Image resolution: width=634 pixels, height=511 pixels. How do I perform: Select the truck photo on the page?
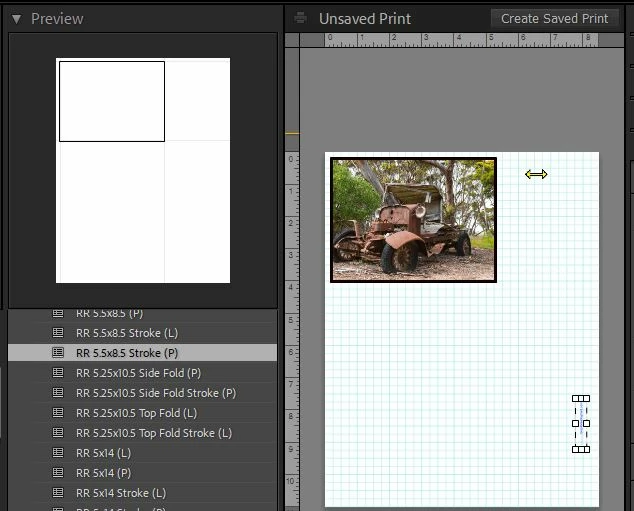pyautogui.click(x=413, y=220)
